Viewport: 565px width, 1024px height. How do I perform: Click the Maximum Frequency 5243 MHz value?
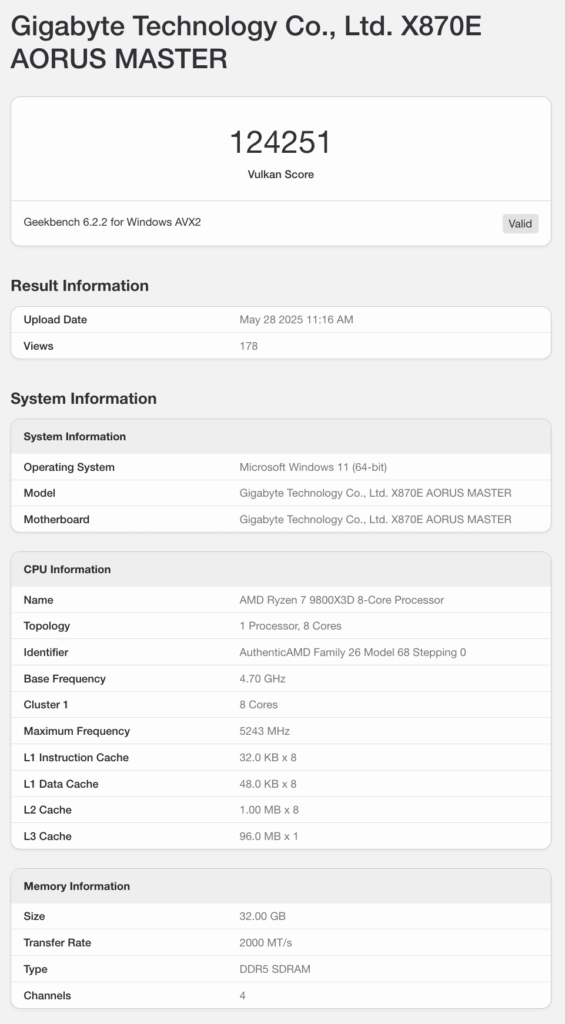click(265, 731)
